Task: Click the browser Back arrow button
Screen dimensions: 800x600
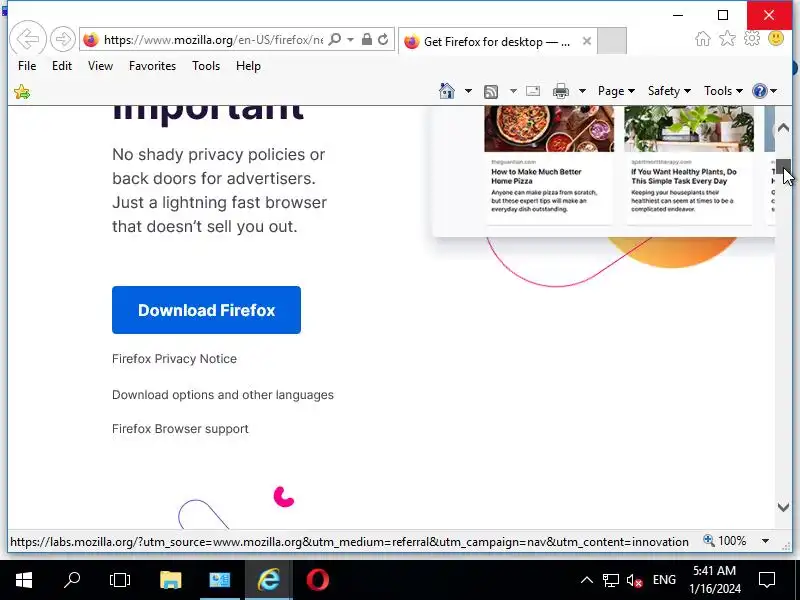Action: [28, 39]
